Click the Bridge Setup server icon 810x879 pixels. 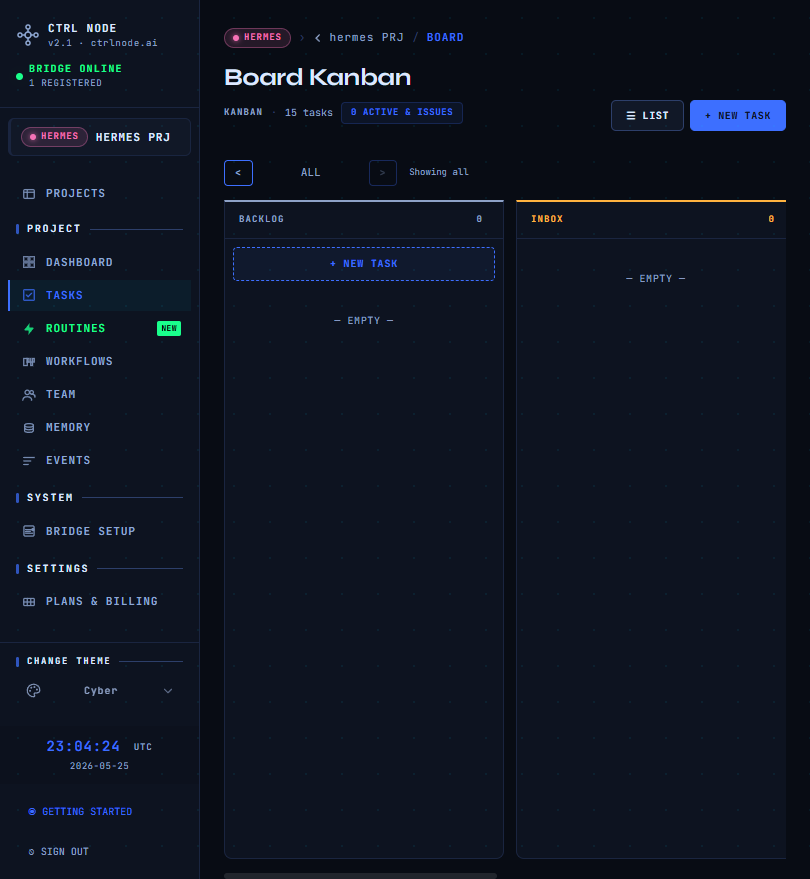tap(29, 531)
